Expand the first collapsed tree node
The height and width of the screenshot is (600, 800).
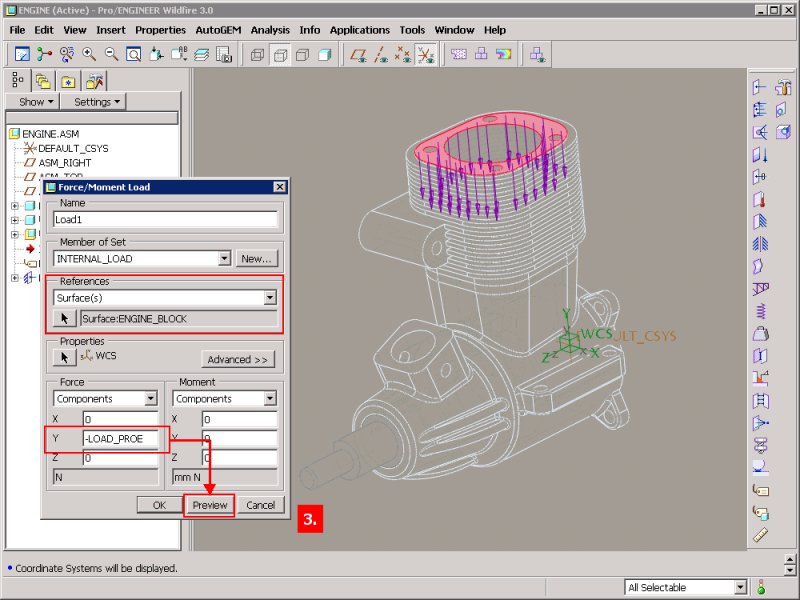[x=15, y=206]
